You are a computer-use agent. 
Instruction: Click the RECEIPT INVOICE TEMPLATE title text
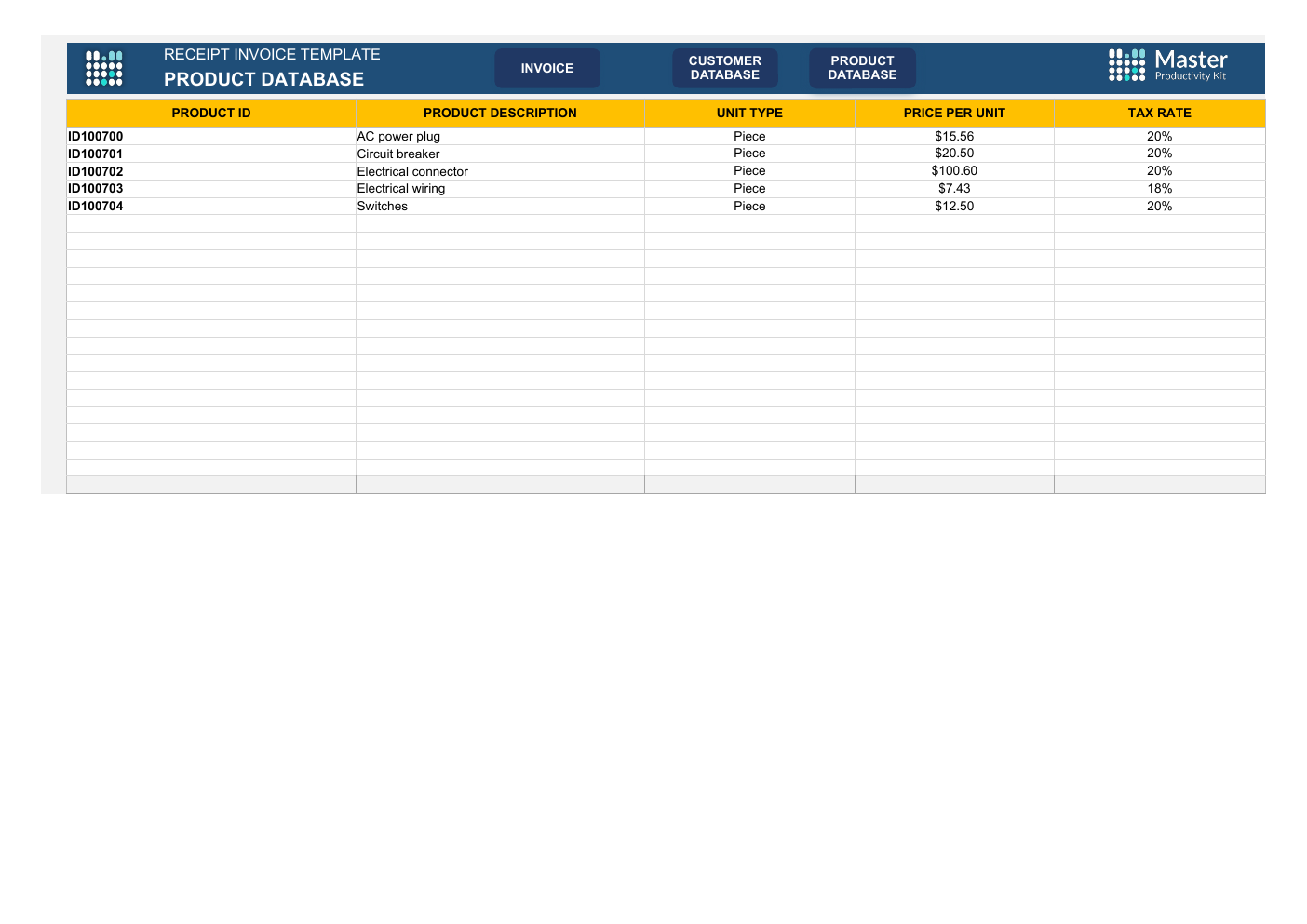coord(272,54)
